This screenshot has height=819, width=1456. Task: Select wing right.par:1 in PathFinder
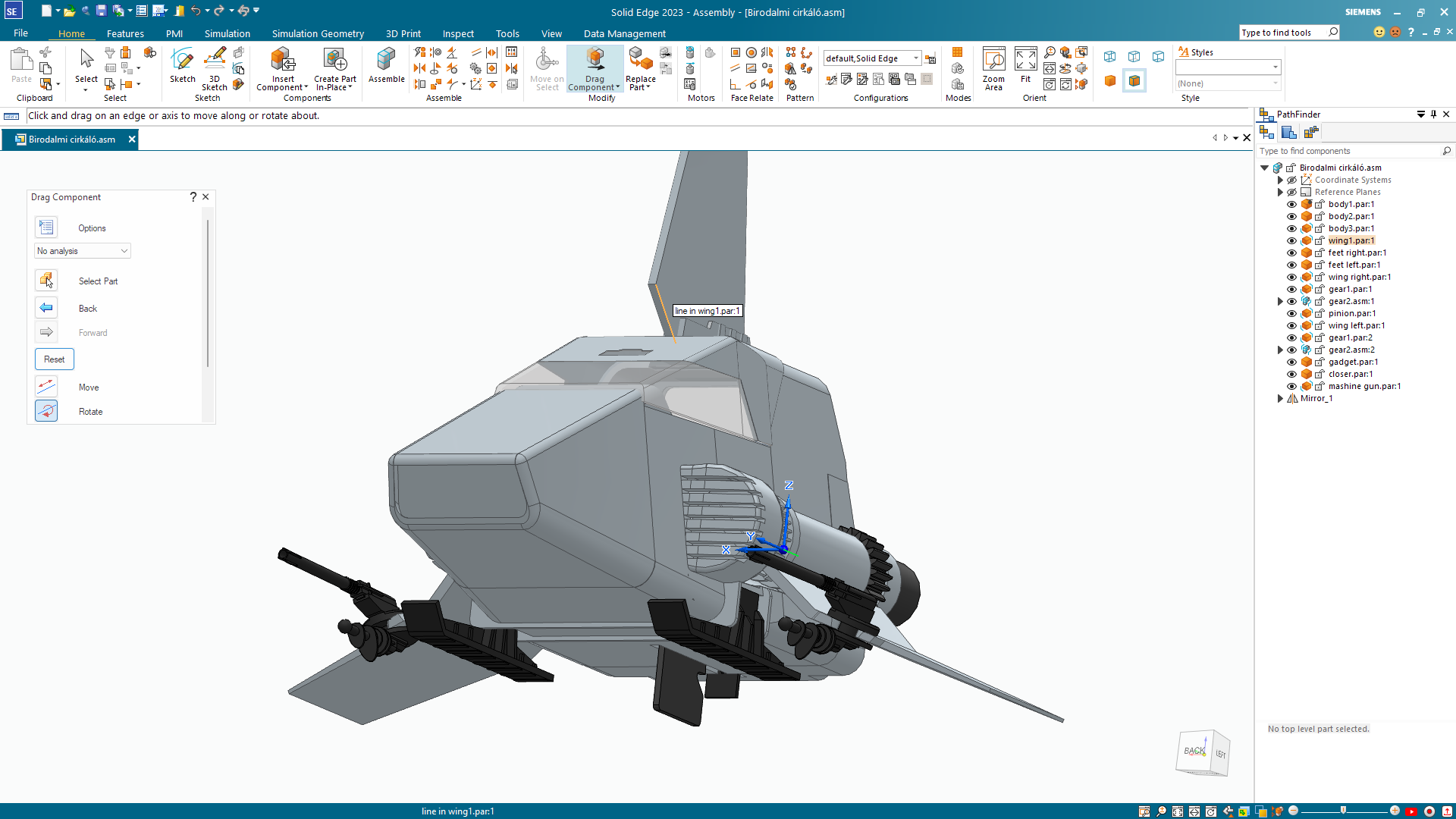tap(1360, 277)
